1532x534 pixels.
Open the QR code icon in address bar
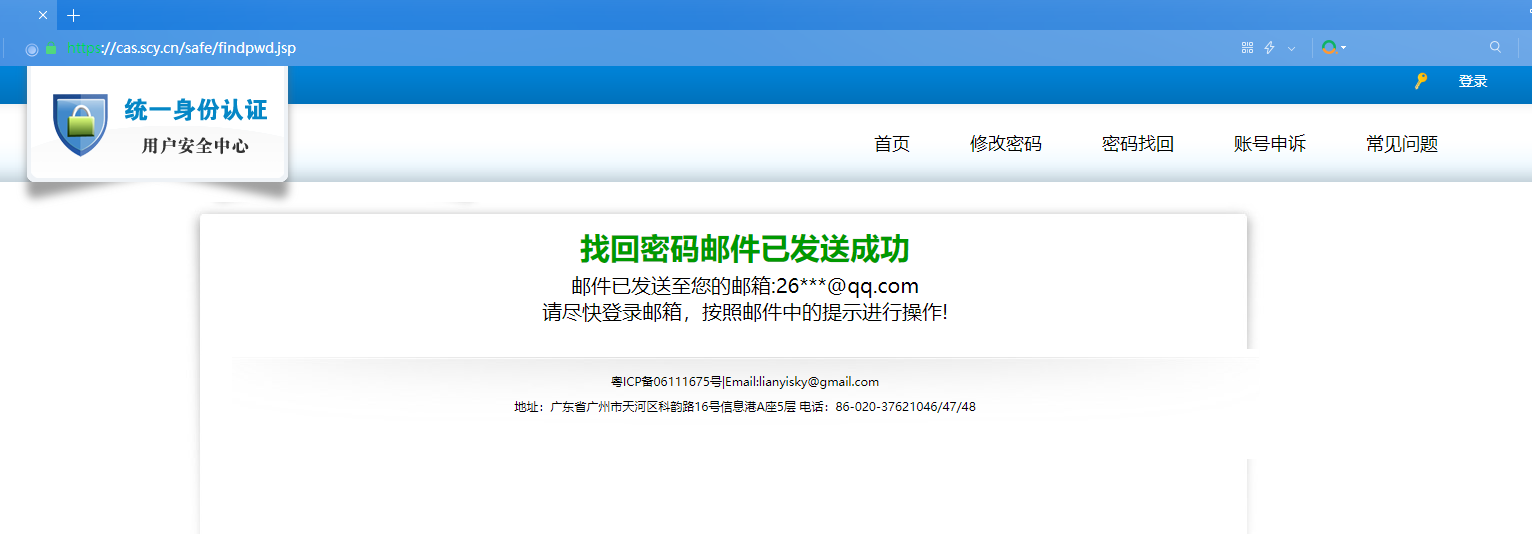tap(1247, 47)
